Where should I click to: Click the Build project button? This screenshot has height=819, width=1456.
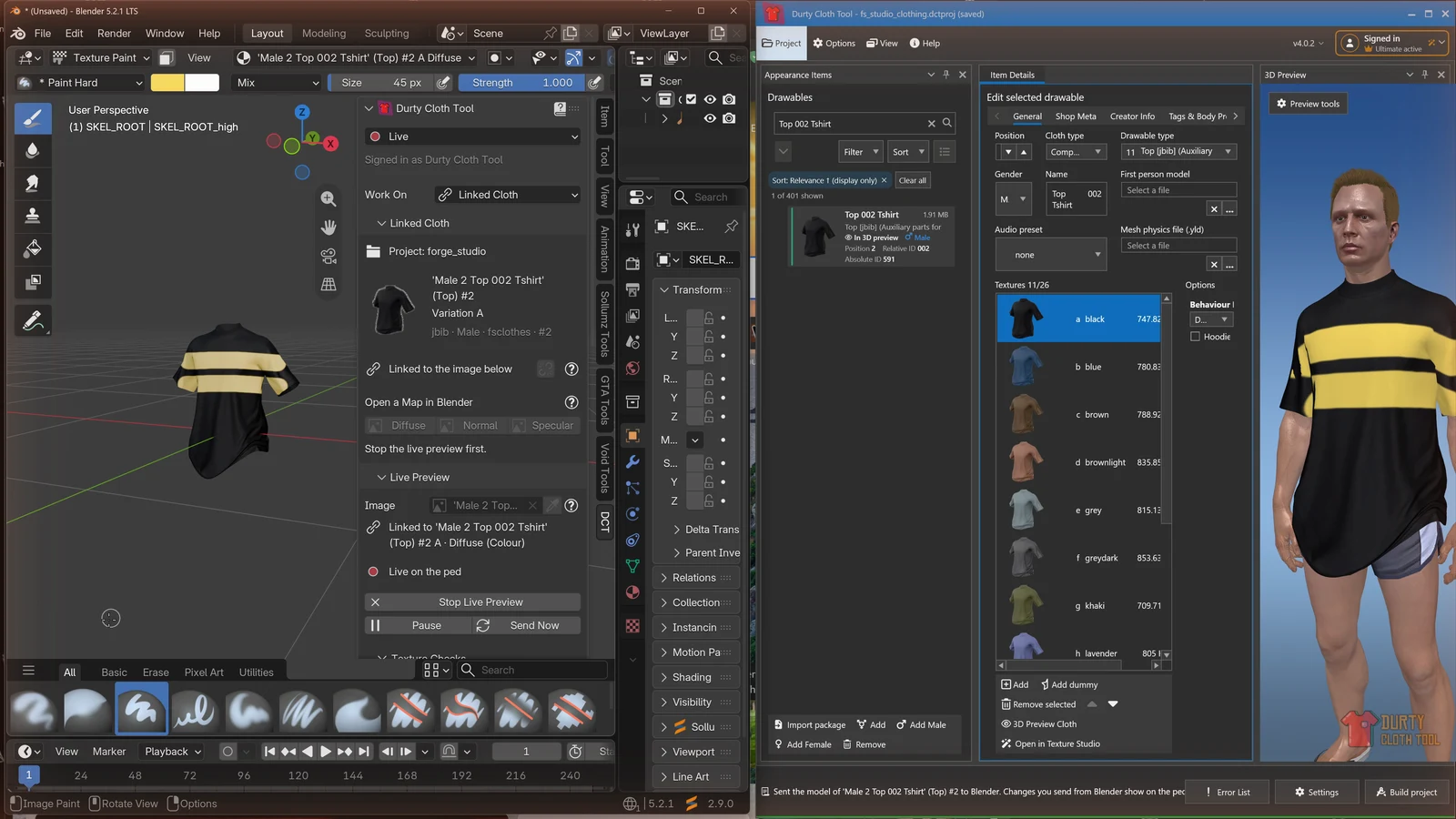(1406, 792)
